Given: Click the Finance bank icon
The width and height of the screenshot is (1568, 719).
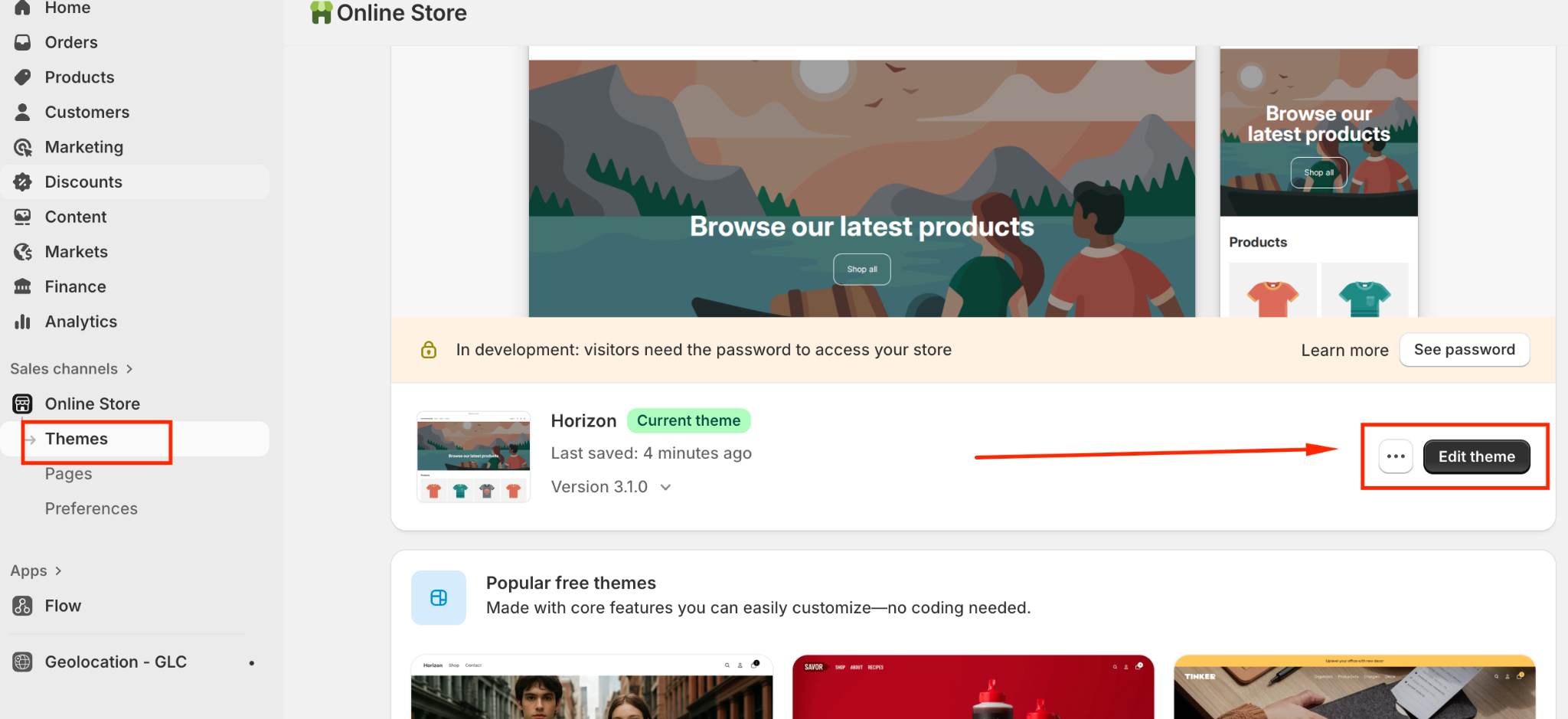Looking at the screenshot, I should click(22, 286).
